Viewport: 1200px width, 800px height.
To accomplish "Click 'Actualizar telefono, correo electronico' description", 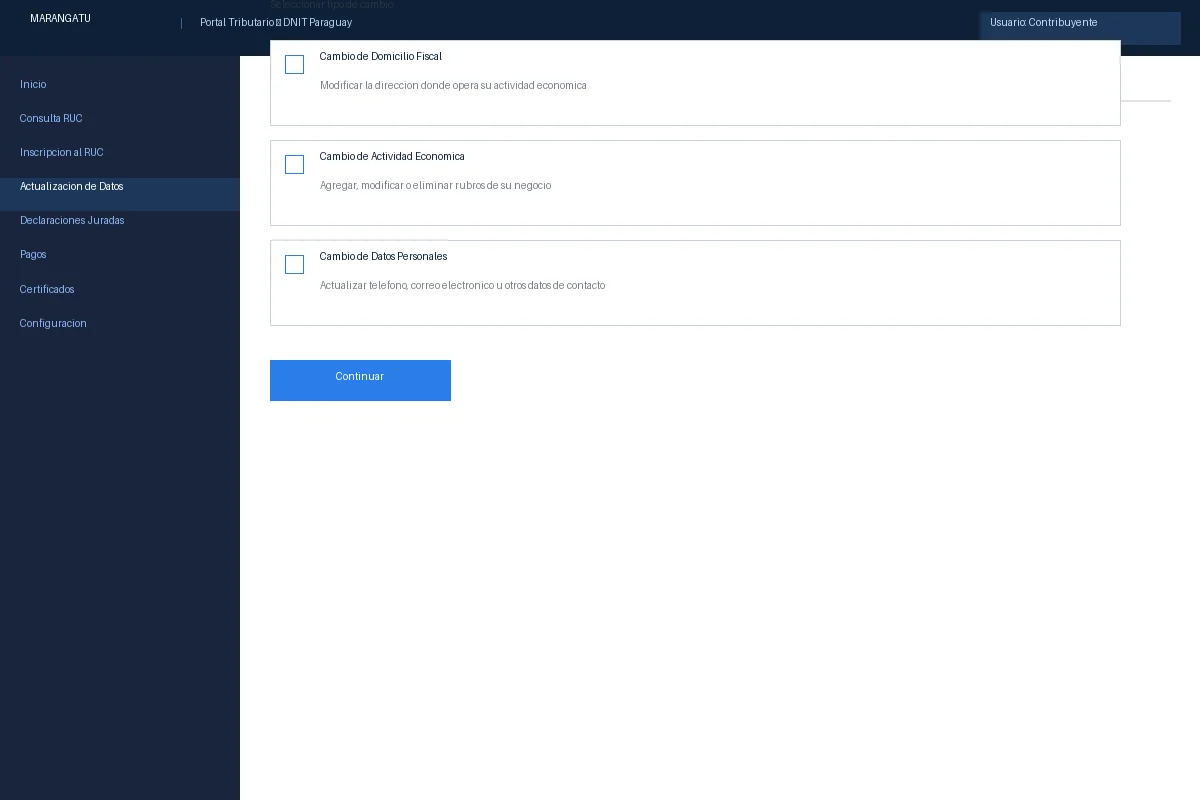I will point(462,286).
